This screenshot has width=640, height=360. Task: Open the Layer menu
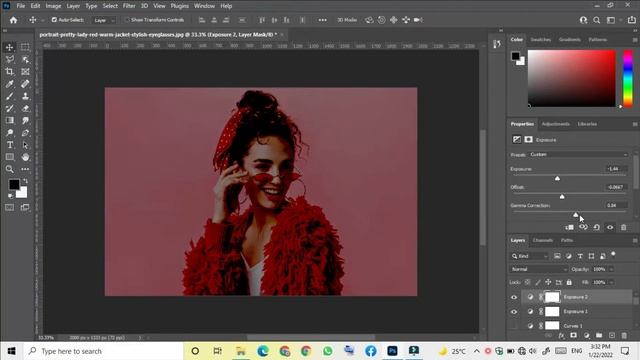(x=73, y=6)
